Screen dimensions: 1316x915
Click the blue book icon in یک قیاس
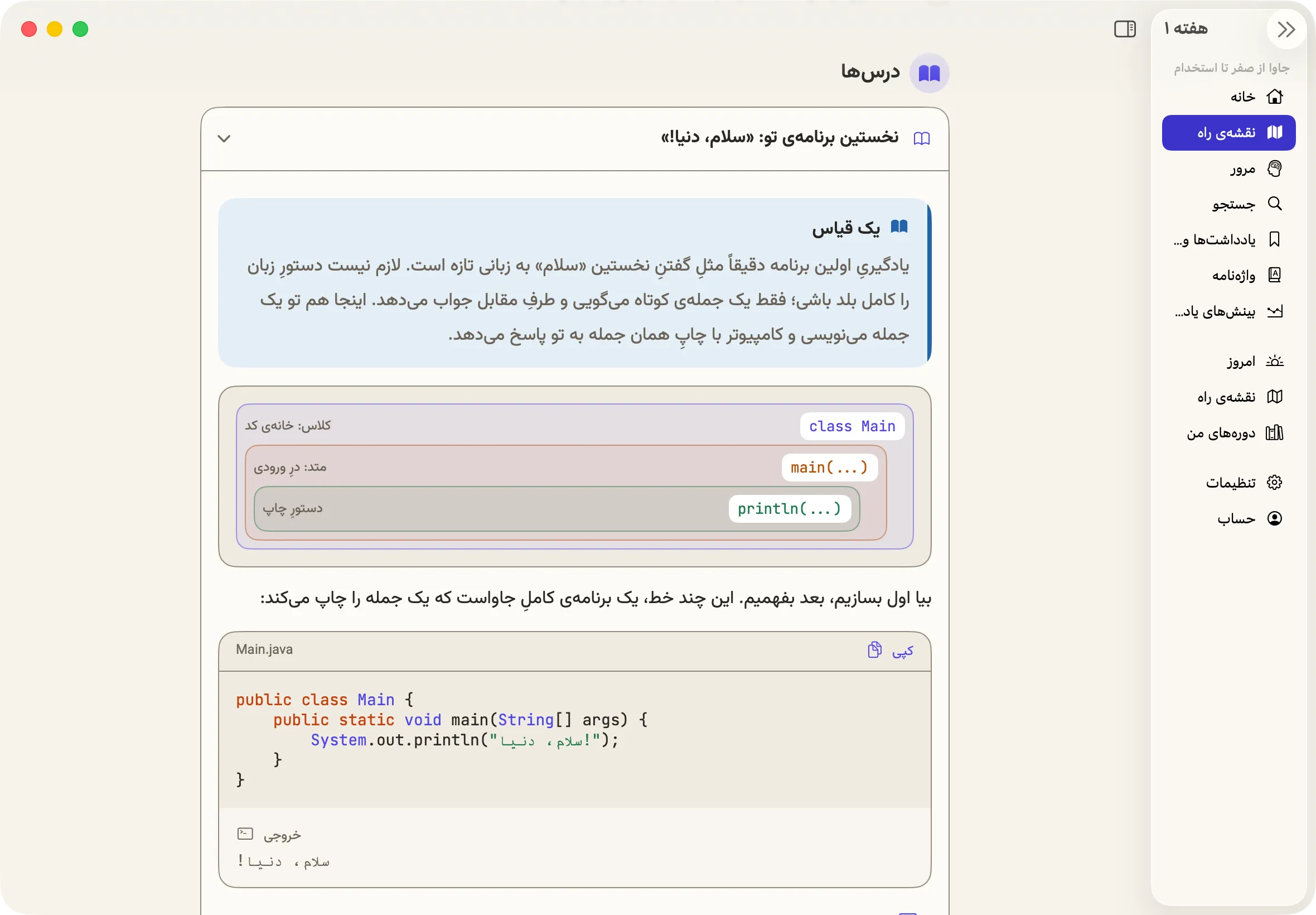tap(899, 227)
